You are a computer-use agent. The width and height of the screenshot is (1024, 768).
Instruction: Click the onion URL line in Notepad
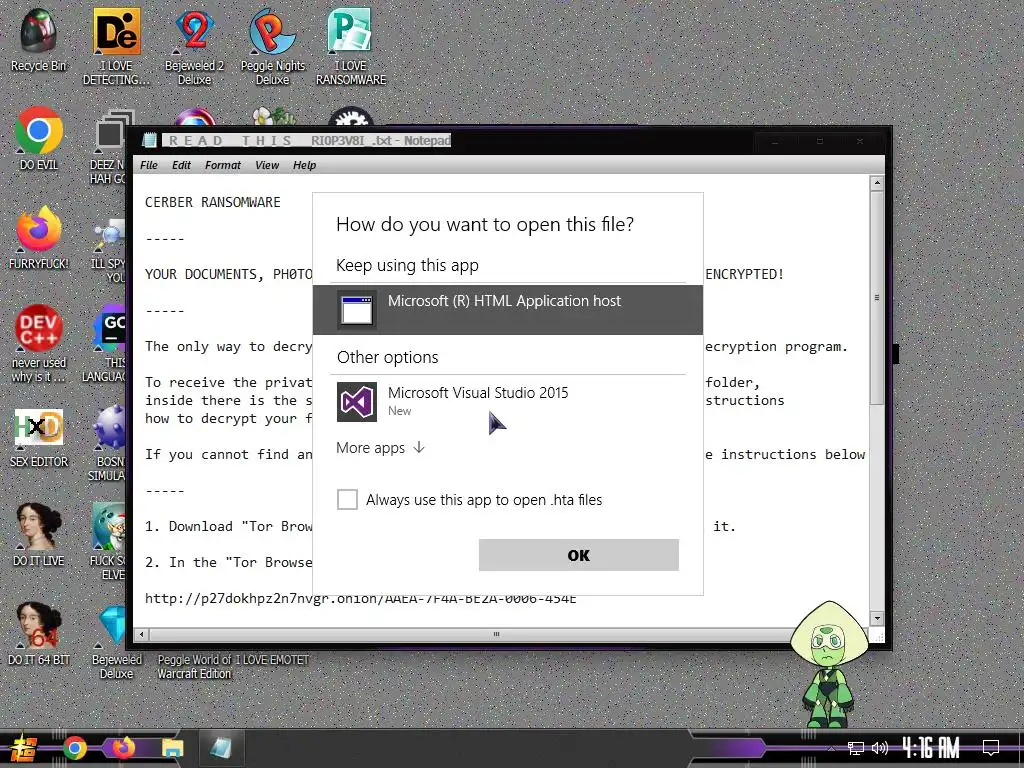360,598
